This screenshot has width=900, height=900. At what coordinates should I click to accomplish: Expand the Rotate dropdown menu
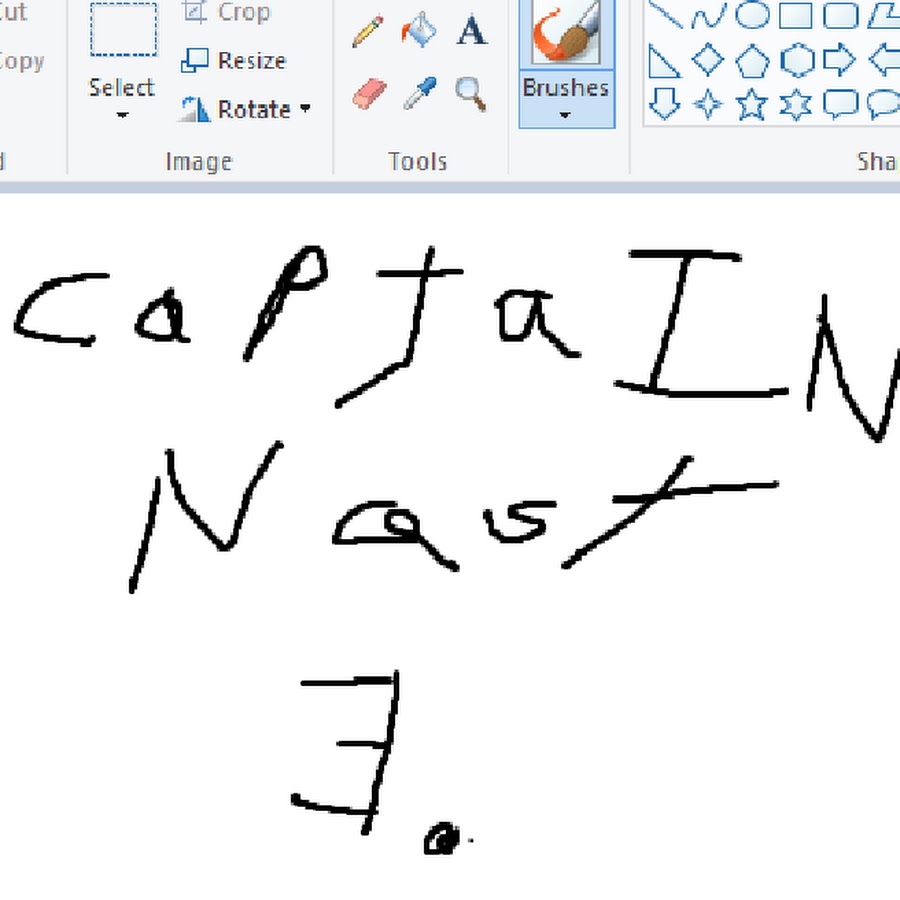[305, 109]
